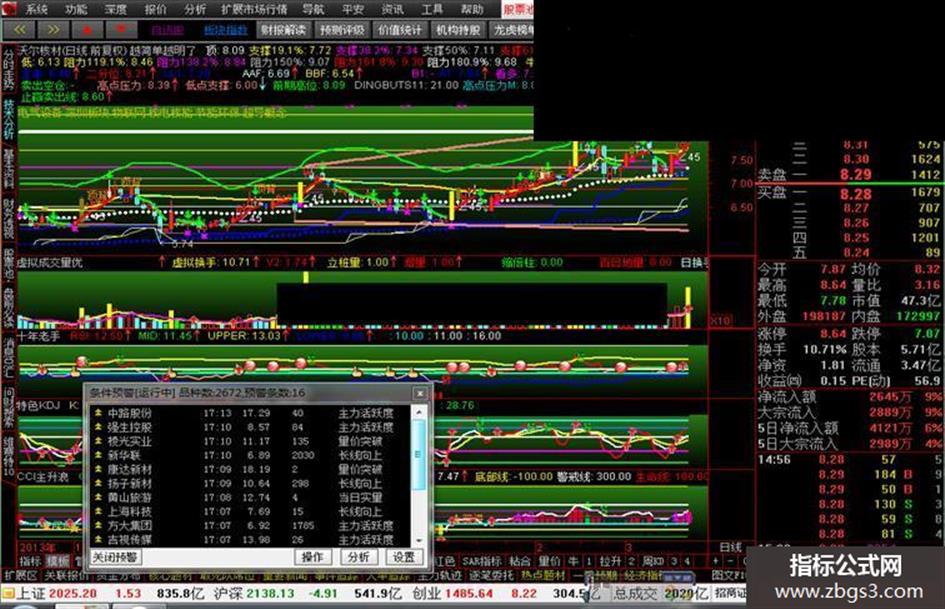Select the 量价 bottom tab
Image resolution: width=945 pixels, height=609 pixels.
click(x=549, y=561)
